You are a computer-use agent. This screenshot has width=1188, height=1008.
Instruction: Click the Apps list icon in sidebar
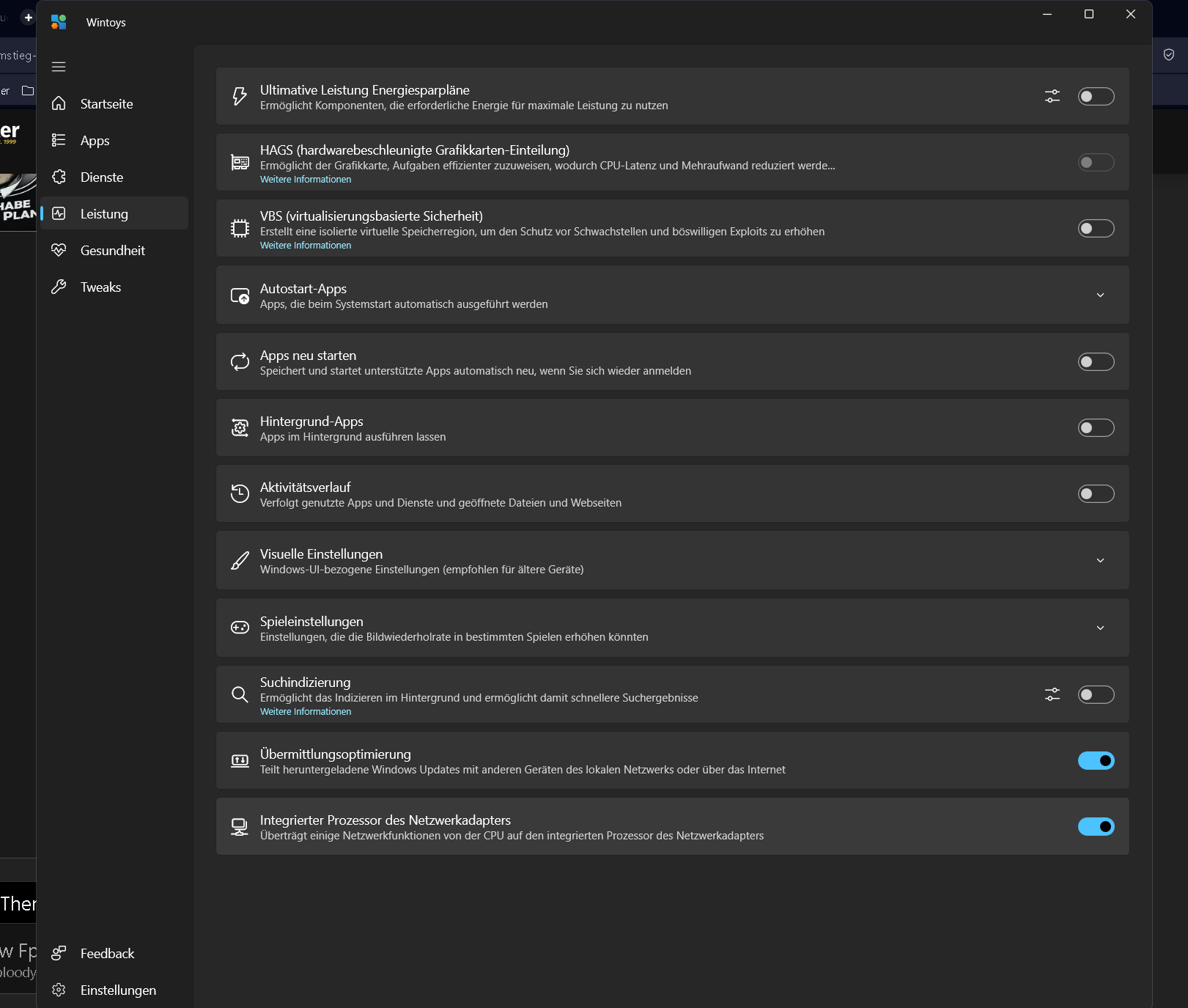[x=59, y=140]
